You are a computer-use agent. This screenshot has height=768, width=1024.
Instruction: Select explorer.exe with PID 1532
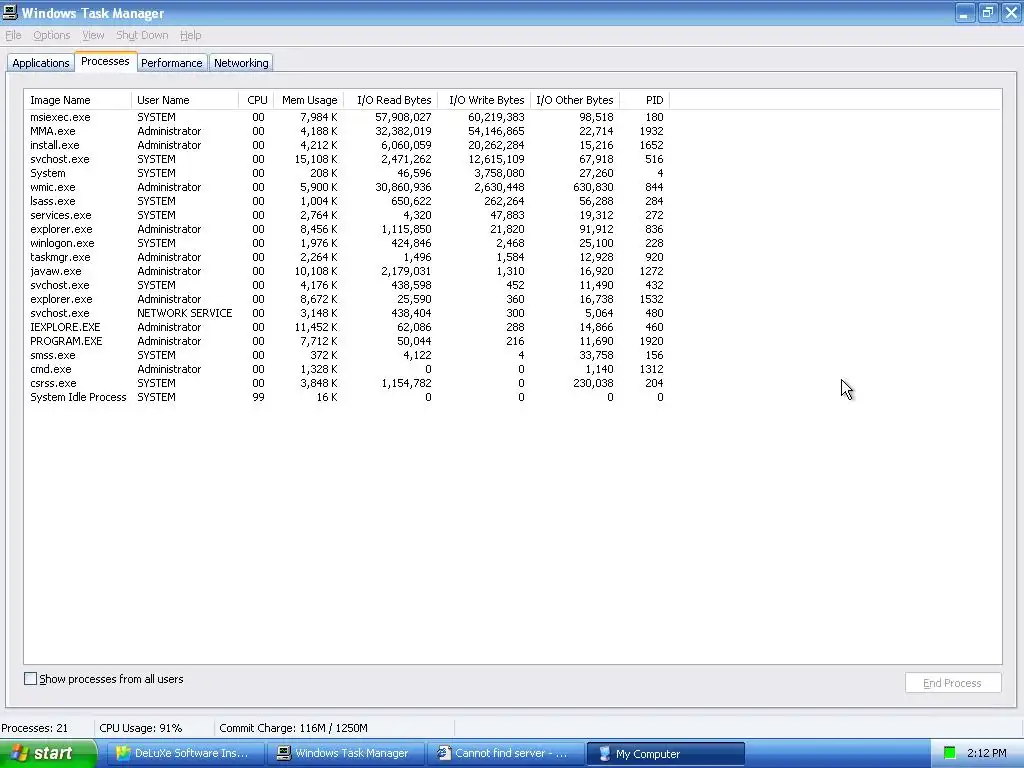click(347, 299)
